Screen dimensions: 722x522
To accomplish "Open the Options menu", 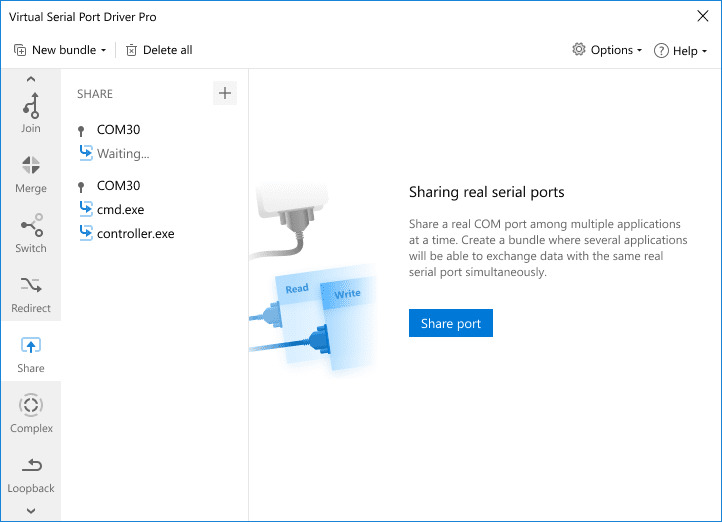I will [607, 50].
